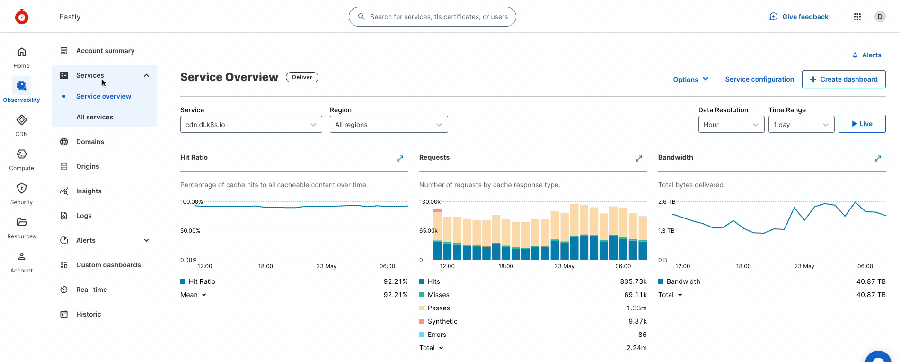Open the Time Range dropdown

(x=801, y=124)
